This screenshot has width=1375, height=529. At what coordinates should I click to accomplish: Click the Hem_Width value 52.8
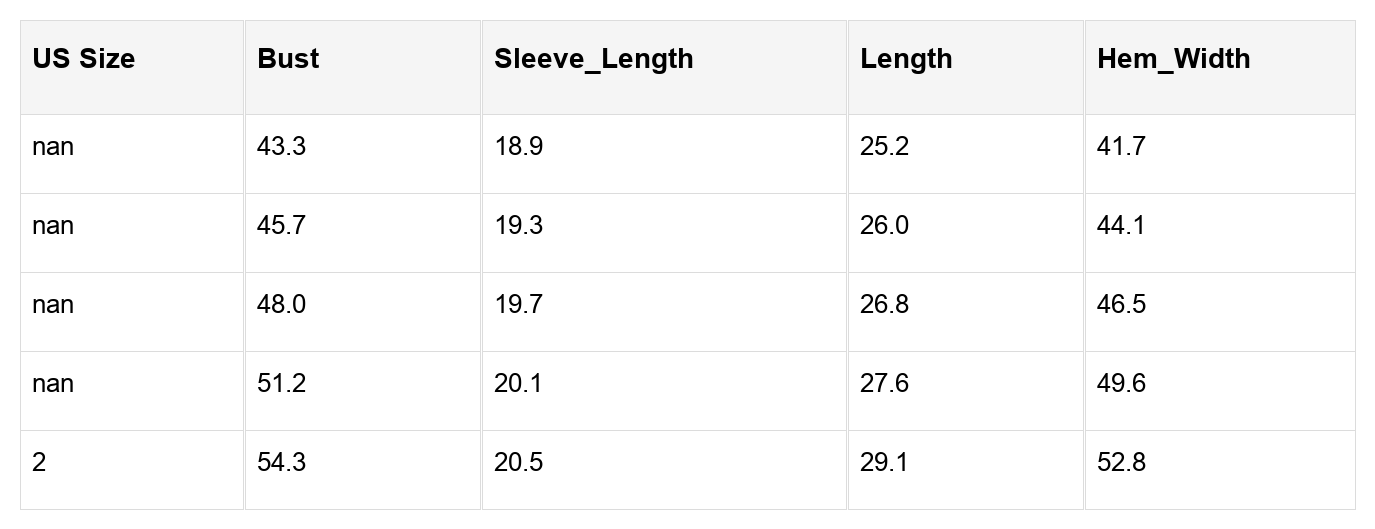(x=1121, y=463)
